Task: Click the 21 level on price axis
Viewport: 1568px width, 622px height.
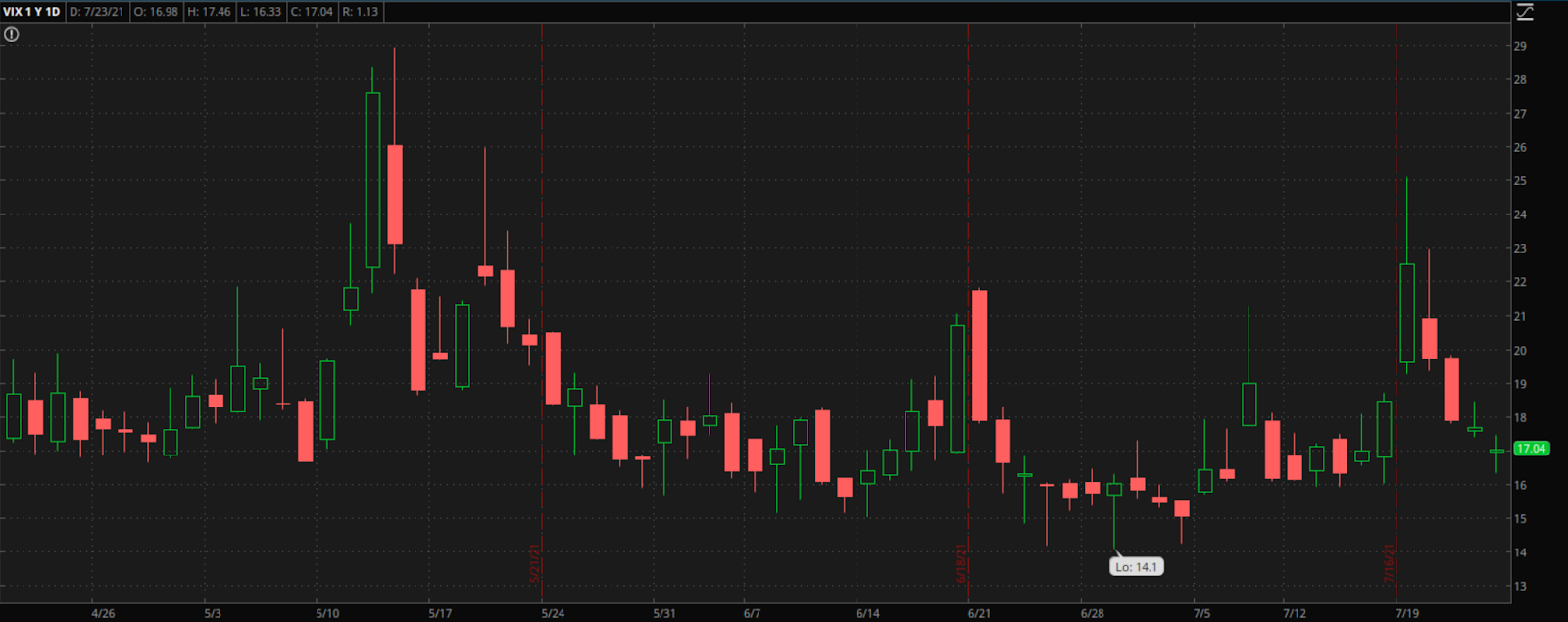Action: 1520,316
